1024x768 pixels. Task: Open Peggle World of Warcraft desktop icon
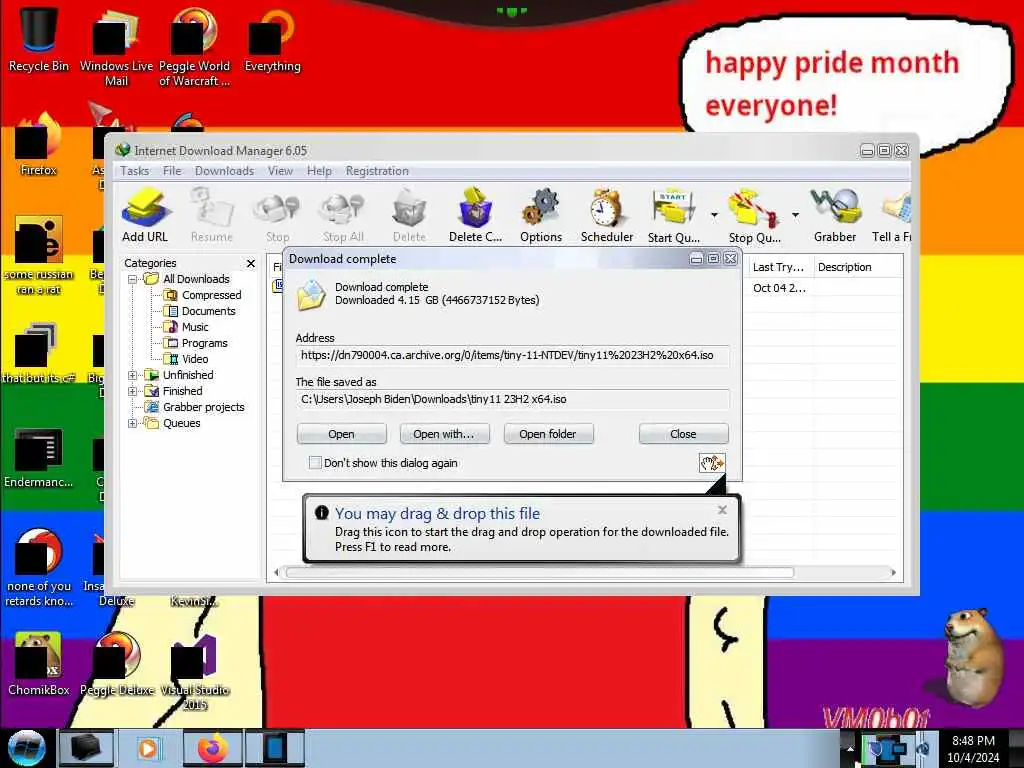pyautogui.click(x=194, y=47)
